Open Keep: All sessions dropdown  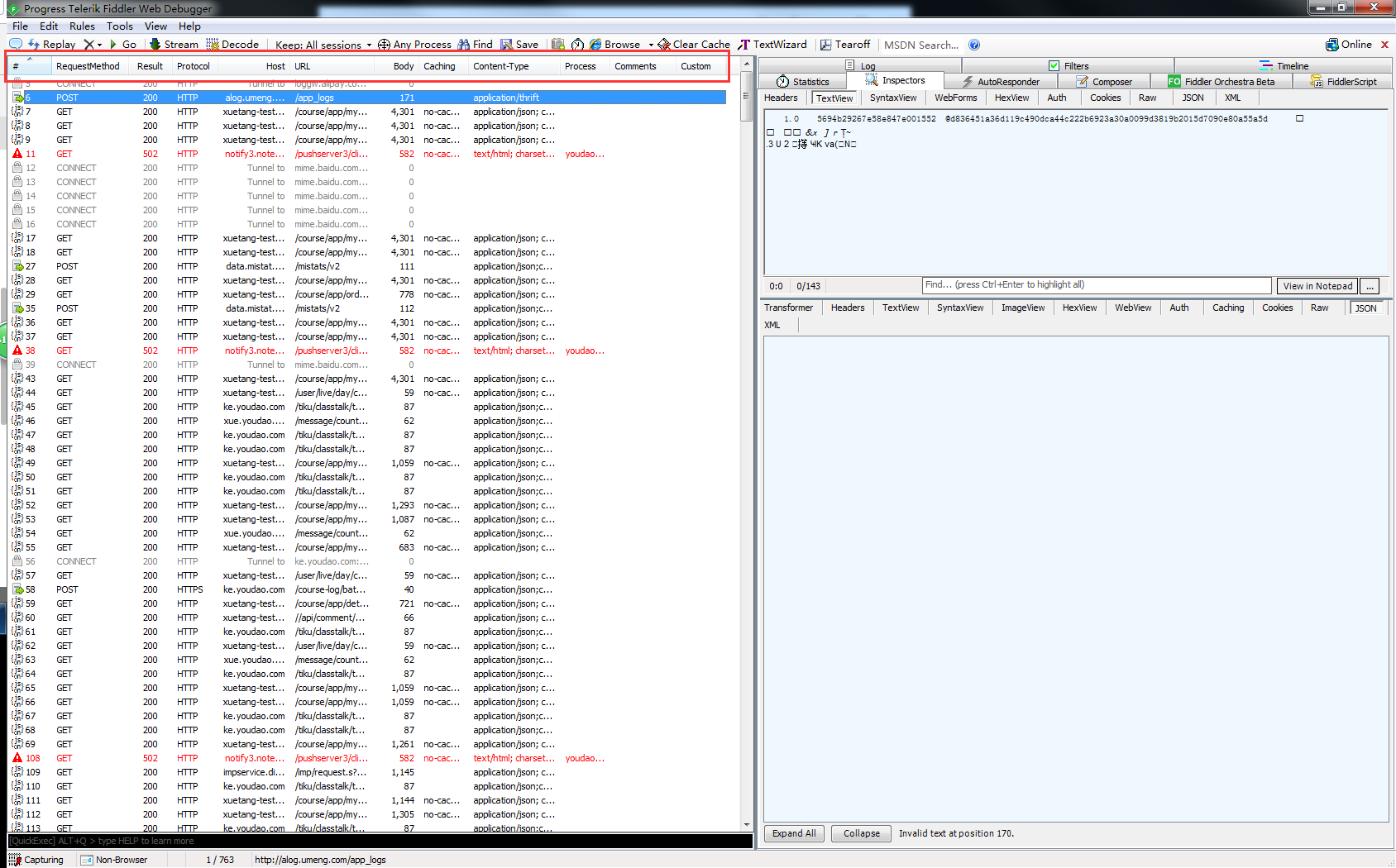[323, 45]
